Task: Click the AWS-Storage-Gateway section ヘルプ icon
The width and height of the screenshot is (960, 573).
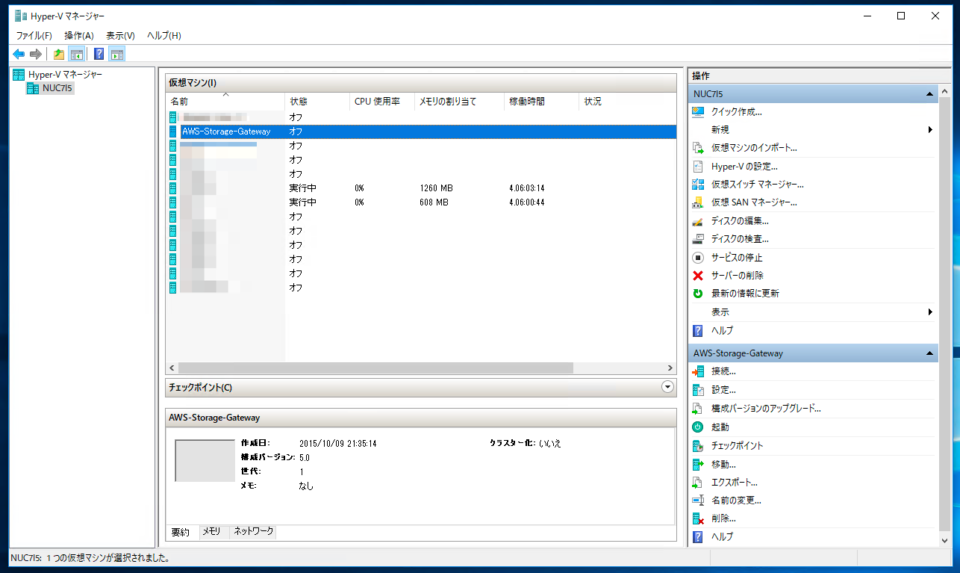Action: click(x=698, y=537)
